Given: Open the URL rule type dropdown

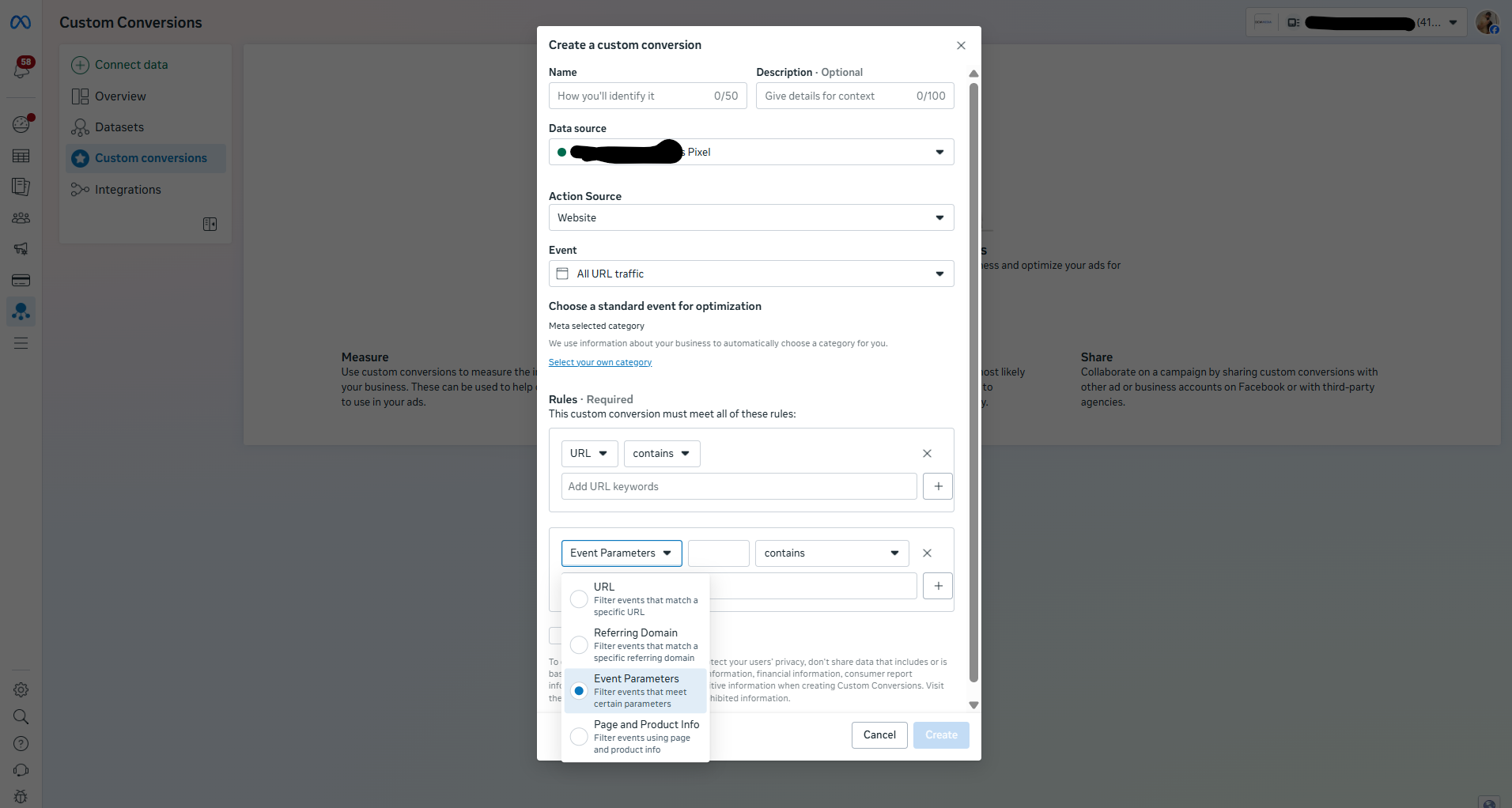Looking at the screenshot, I should tap(589, 454).
